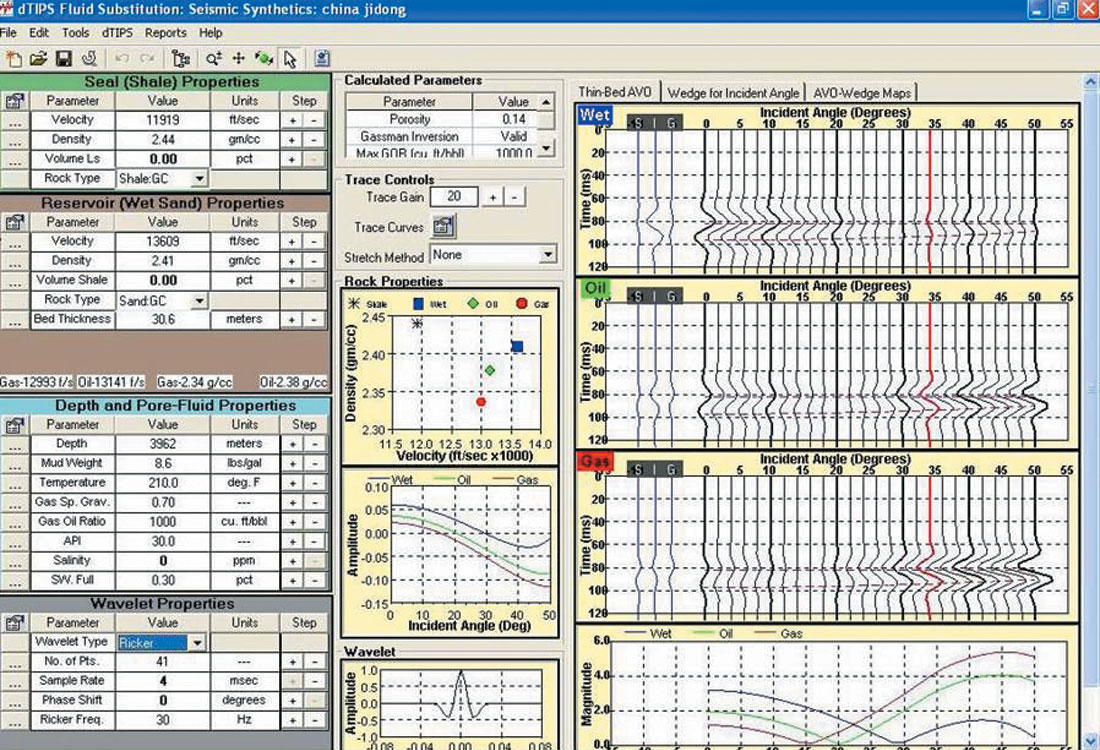Select the pointer arrow tool
Viewport: 1100px width, 750px height.
[289, 59]
